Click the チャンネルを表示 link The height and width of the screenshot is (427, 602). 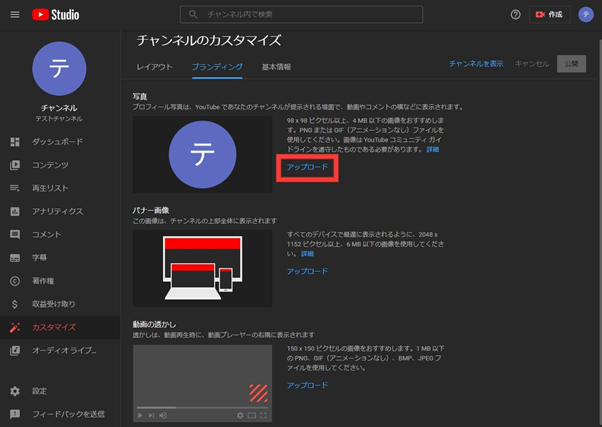pos(476,64)
